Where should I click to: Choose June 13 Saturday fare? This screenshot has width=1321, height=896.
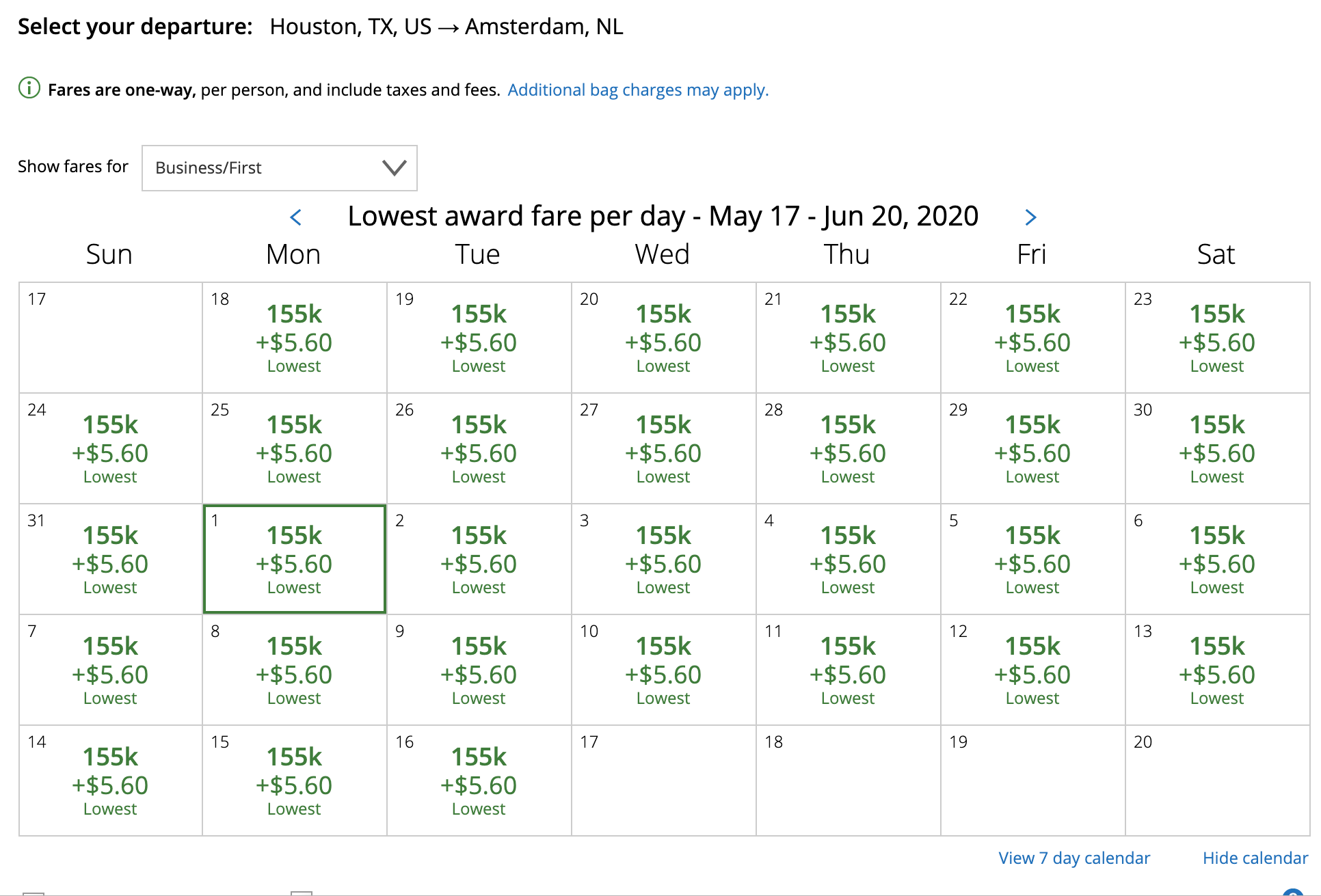[1216, 671]
